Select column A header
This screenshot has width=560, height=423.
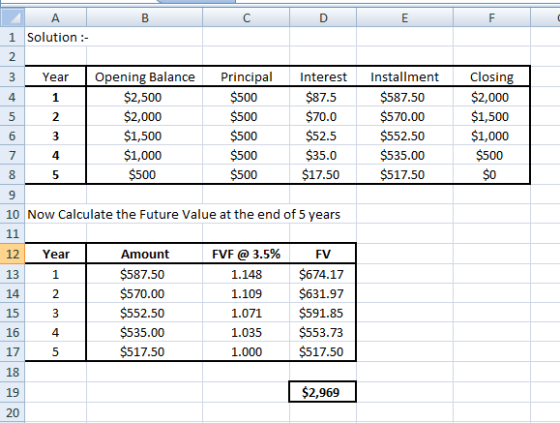pos(55,18)
